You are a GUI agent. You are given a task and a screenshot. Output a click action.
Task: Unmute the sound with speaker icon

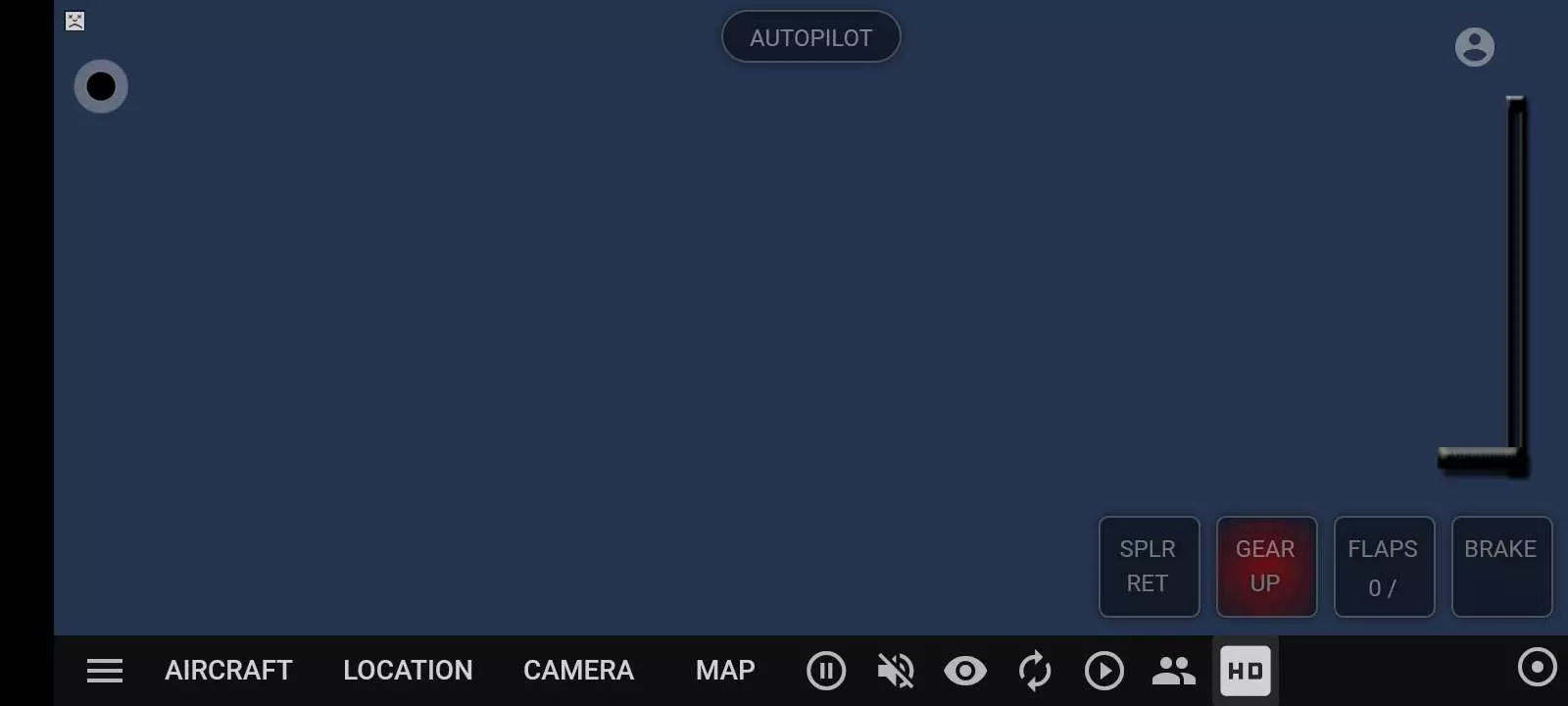[896, 671]
